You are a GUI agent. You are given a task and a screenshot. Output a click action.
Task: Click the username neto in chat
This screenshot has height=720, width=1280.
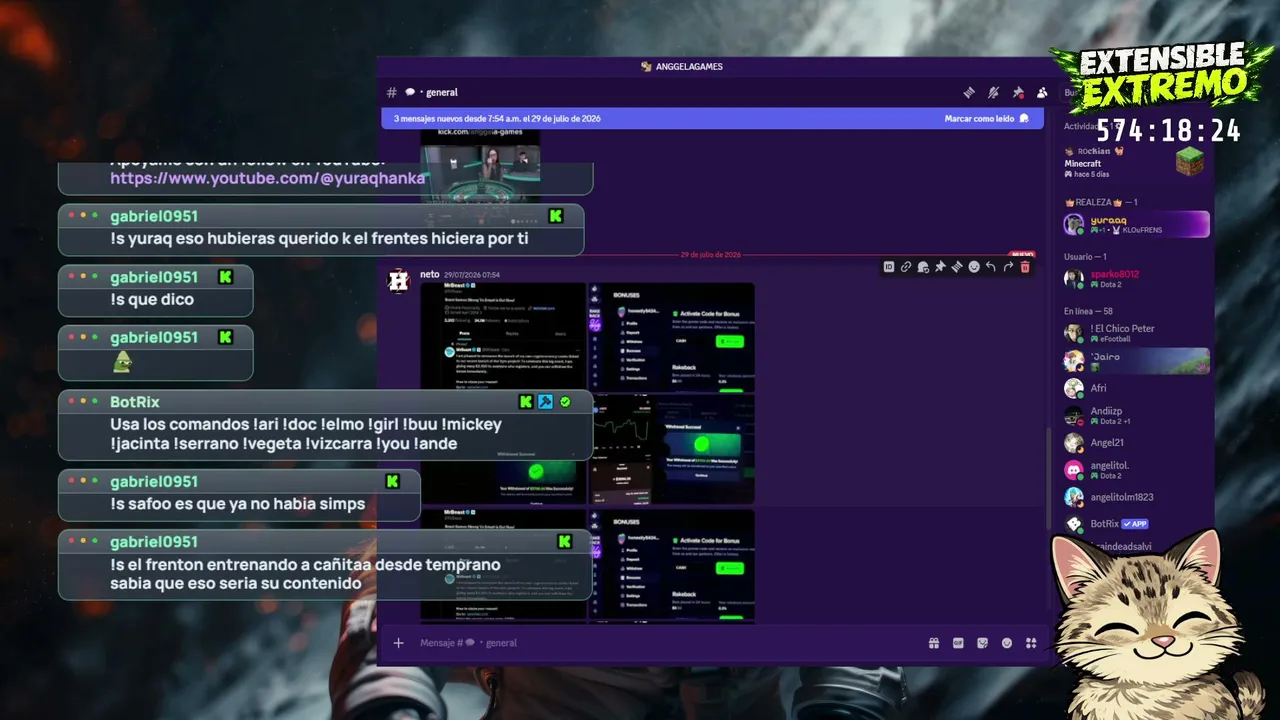pyautogui.click(x=430, y=274)
